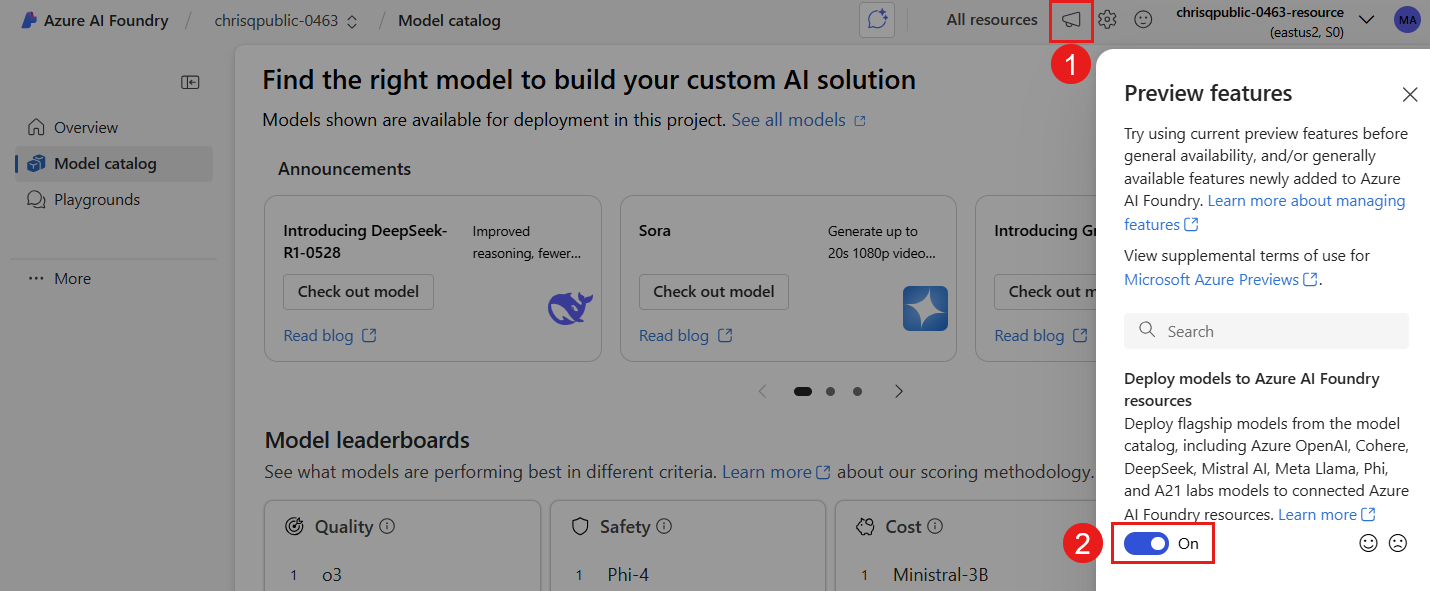The width and height of the screenshot is (1430, 591).
Task: Turn off Deploy models to Azure AI Foundry toggle
Action: point(1147,544)
